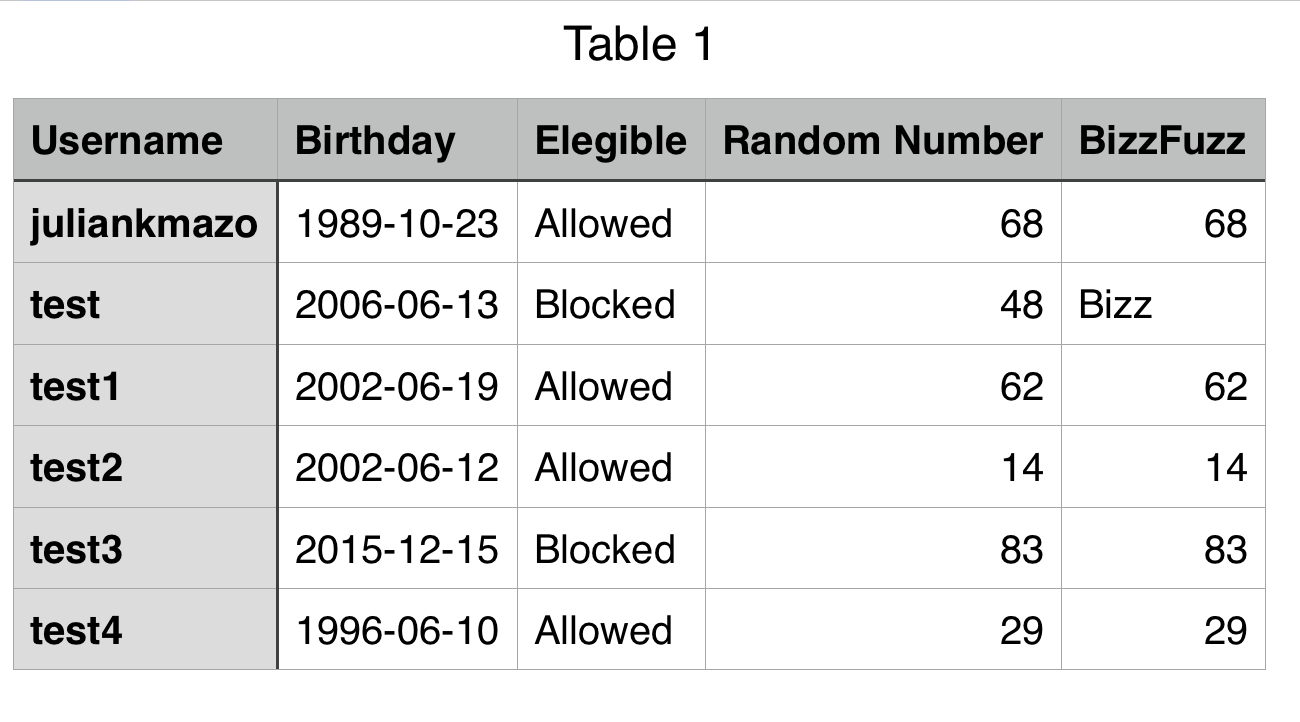Select the test1 row header cell
Image resolution: width=1300 pixels, height=722 pixels.
(146, 386)
